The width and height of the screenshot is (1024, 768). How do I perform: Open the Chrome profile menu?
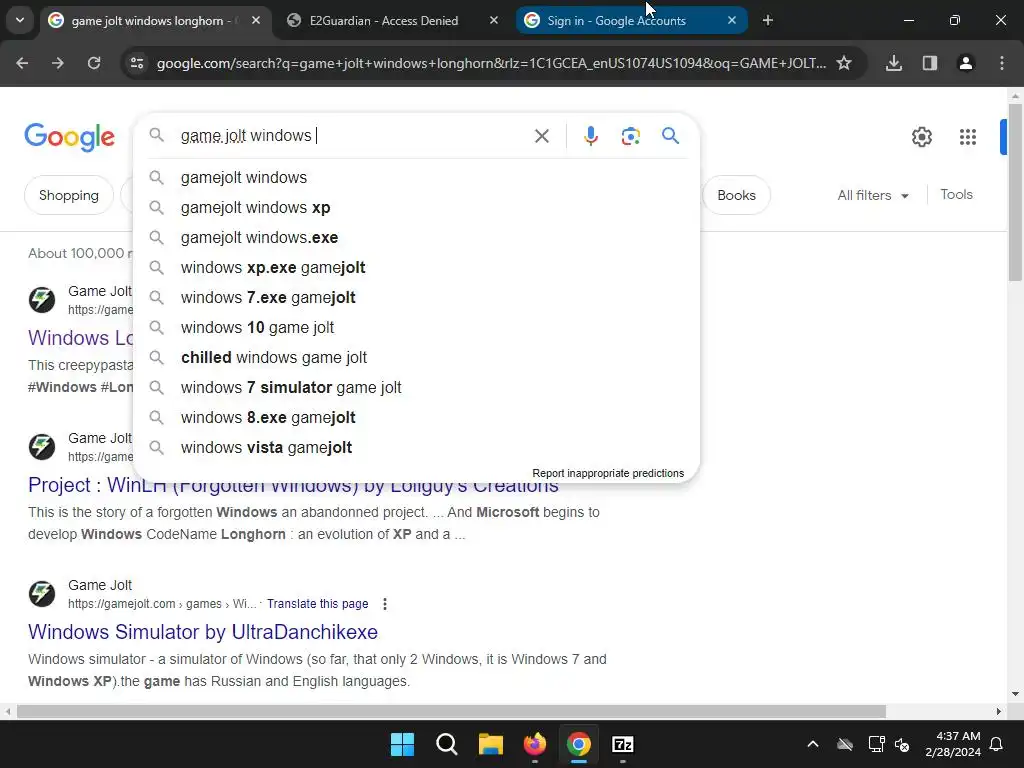pyautogui.click(x=965, y=63)
